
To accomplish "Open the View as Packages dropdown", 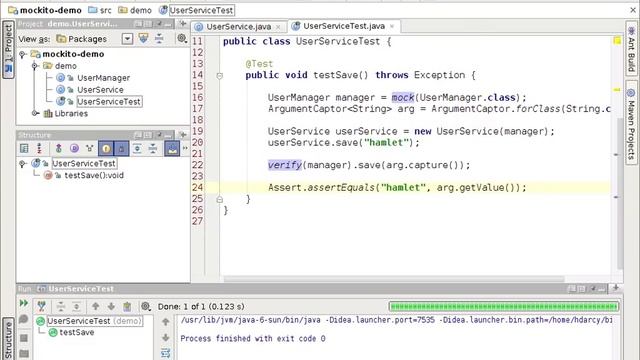I will click(x=127, y=39).
